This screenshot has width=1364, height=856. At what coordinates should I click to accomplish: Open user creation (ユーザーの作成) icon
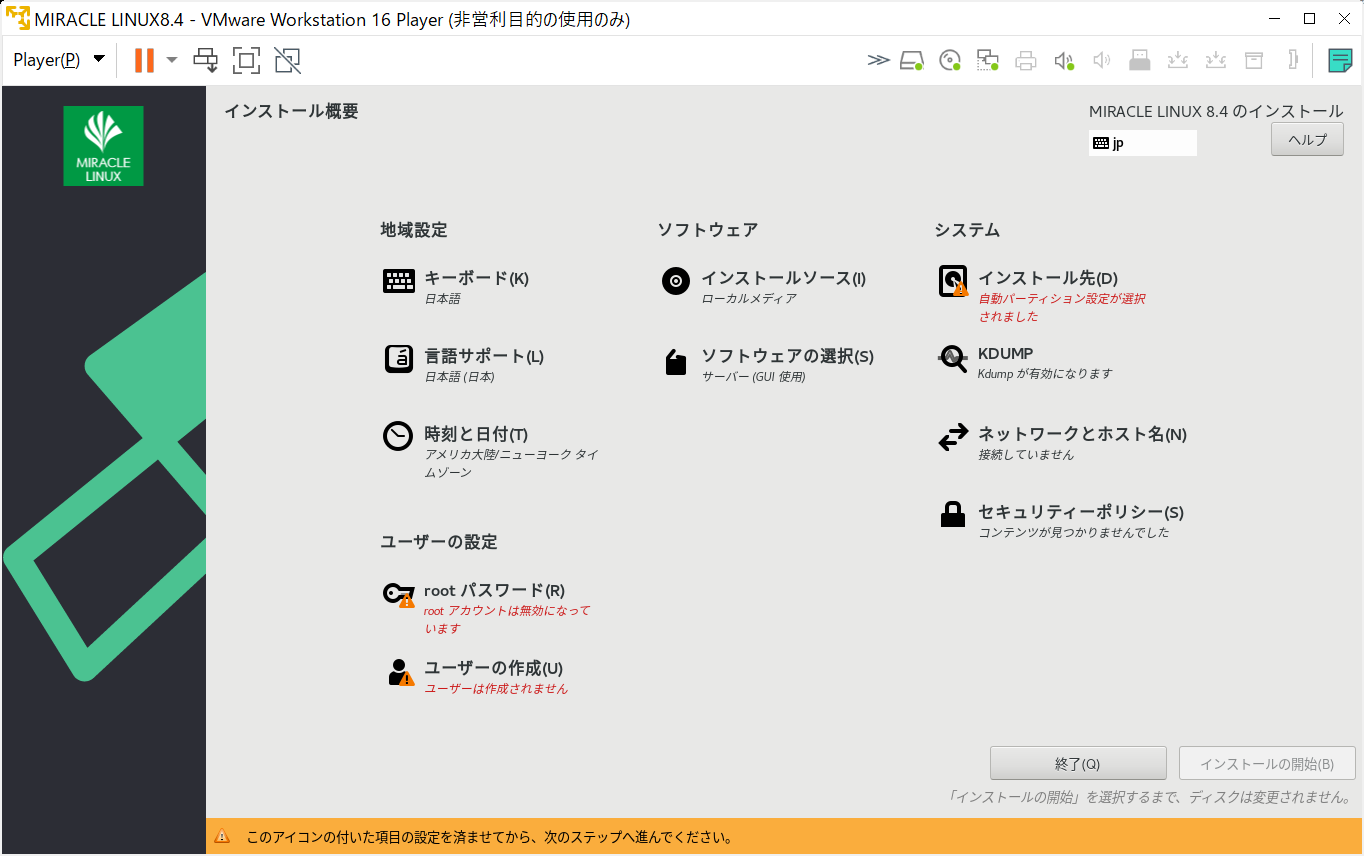click(400, 672)
